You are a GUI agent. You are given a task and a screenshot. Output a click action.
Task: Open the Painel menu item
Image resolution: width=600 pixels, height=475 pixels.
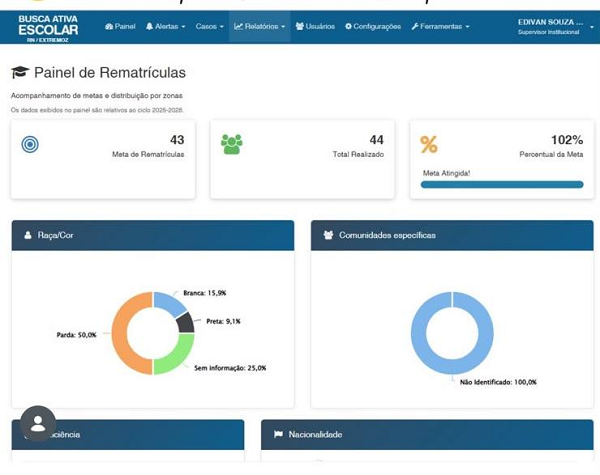point(120,26)
